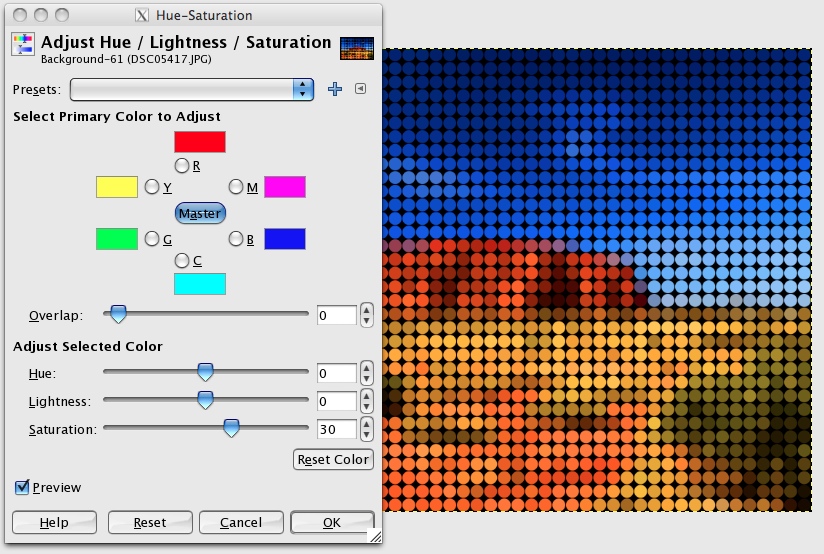Click the Overlap slider handle
The height and width of the screenshot is (554, 824).
point(118,314)
